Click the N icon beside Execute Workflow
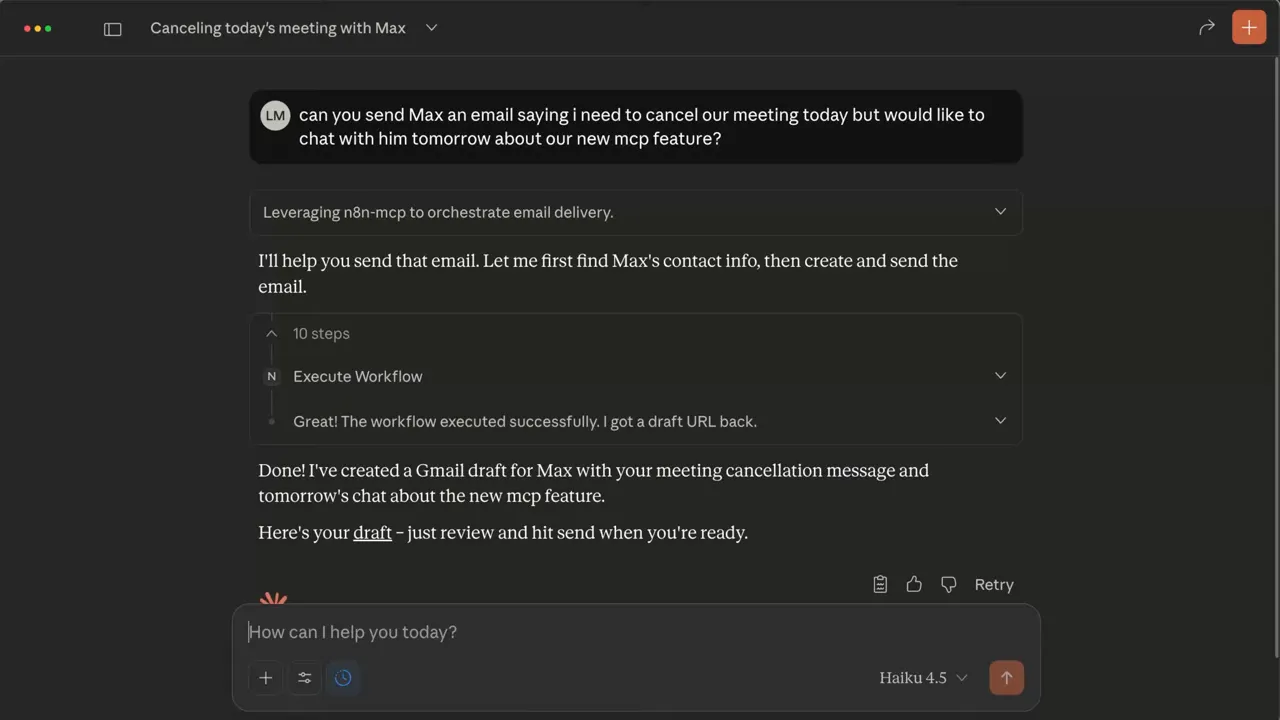Viewport: 1280px width, 720px height. coord(271,376)
